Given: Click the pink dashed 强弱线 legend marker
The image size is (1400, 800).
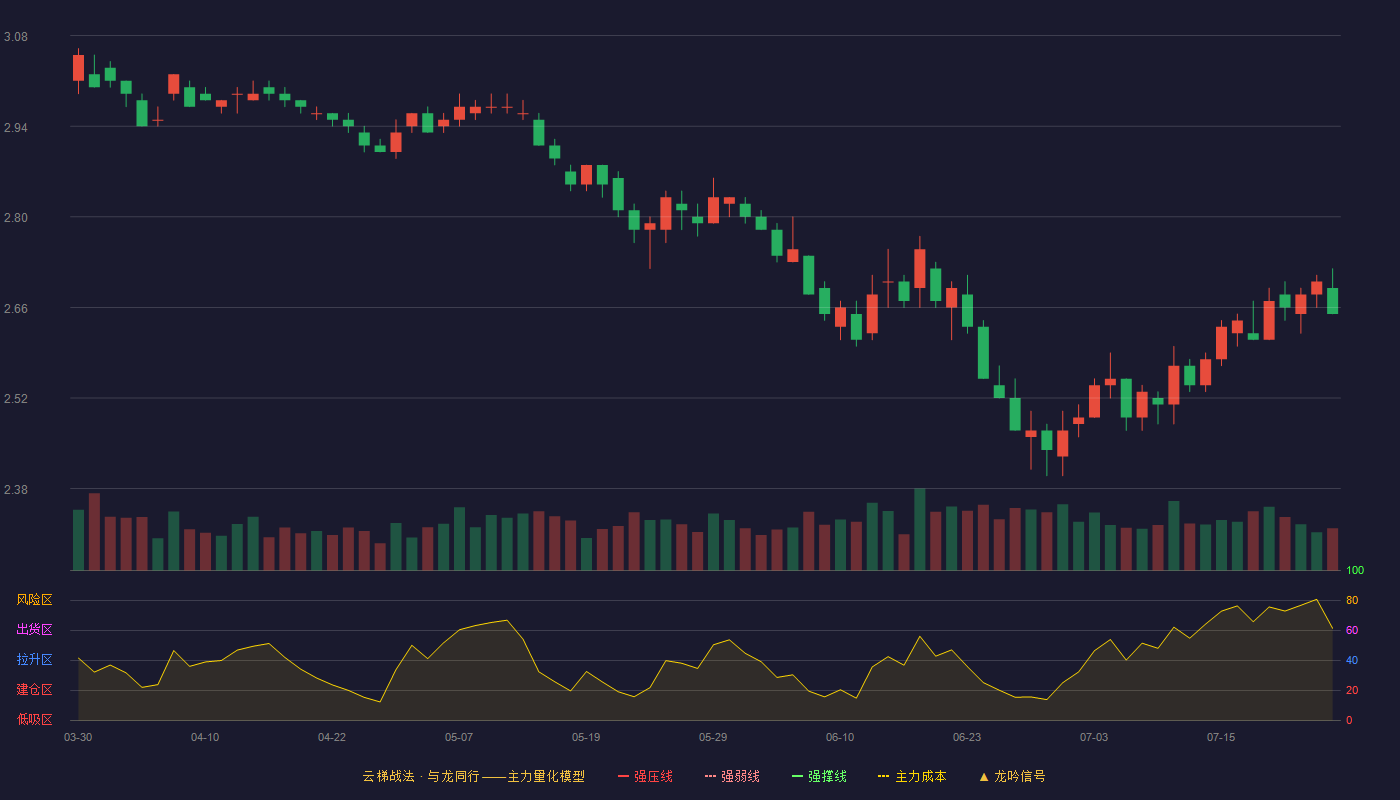Looking at the screenshot, I should (710, 776).
